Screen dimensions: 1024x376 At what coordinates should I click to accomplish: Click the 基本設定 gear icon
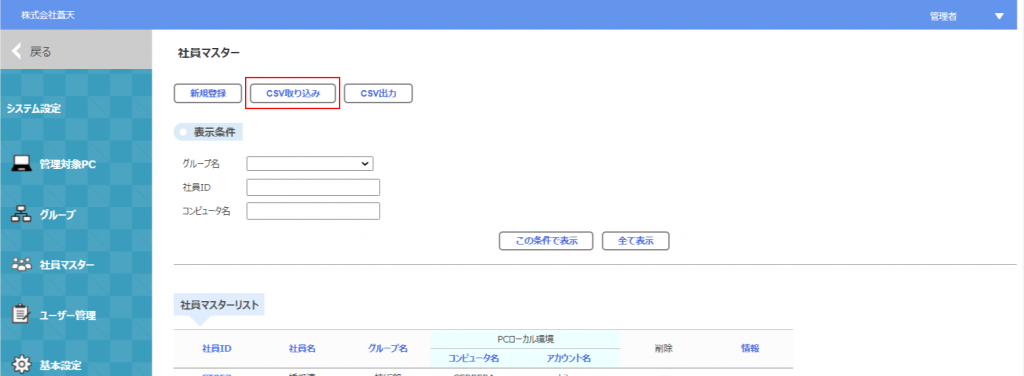[22, 364]
